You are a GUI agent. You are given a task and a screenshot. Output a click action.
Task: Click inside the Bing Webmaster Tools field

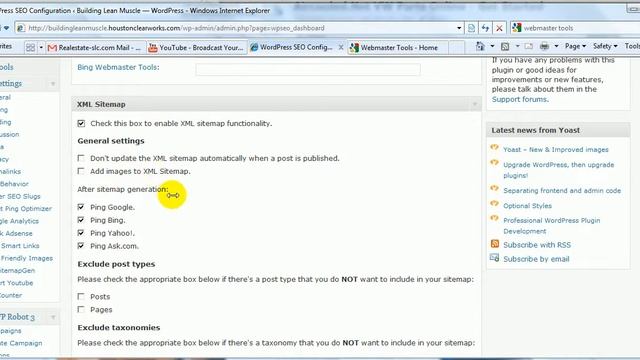[x=308, y=69]
